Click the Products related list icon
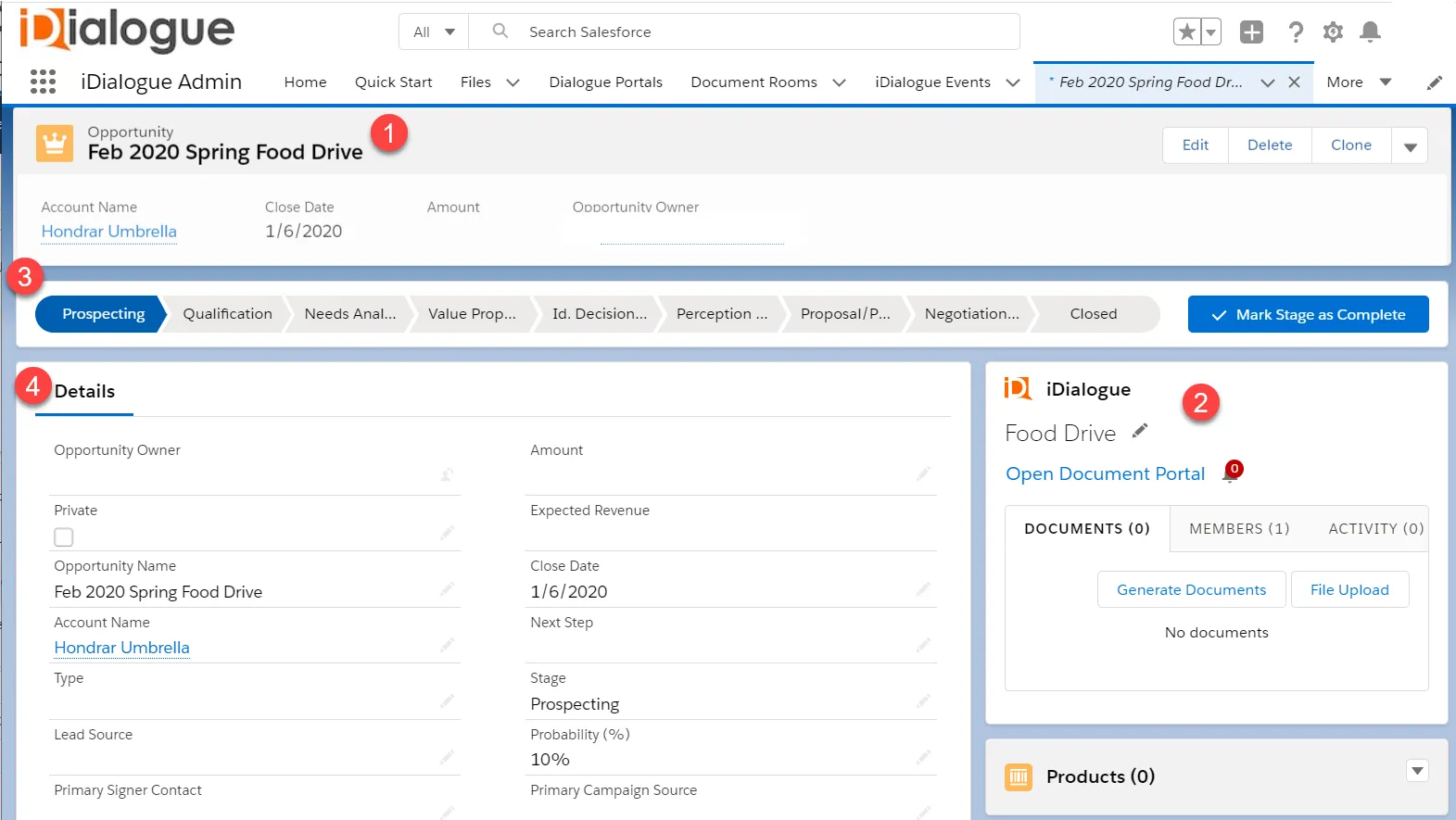 1019,776
